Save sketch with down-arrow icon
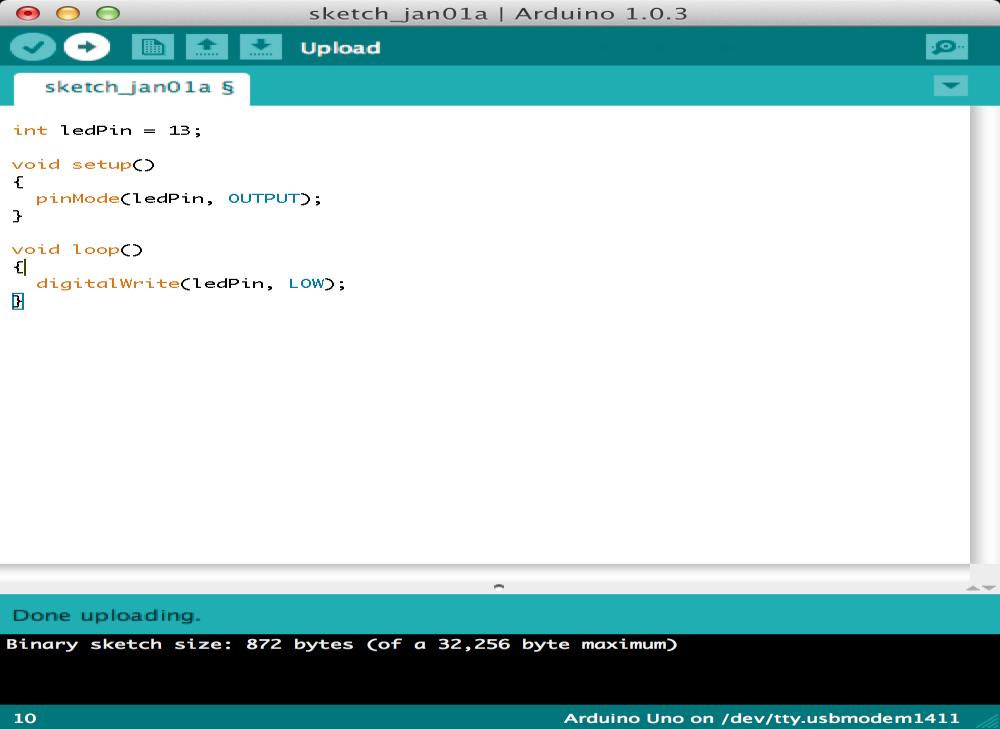Screen dimensions: 1000x729 coord(260,47)
